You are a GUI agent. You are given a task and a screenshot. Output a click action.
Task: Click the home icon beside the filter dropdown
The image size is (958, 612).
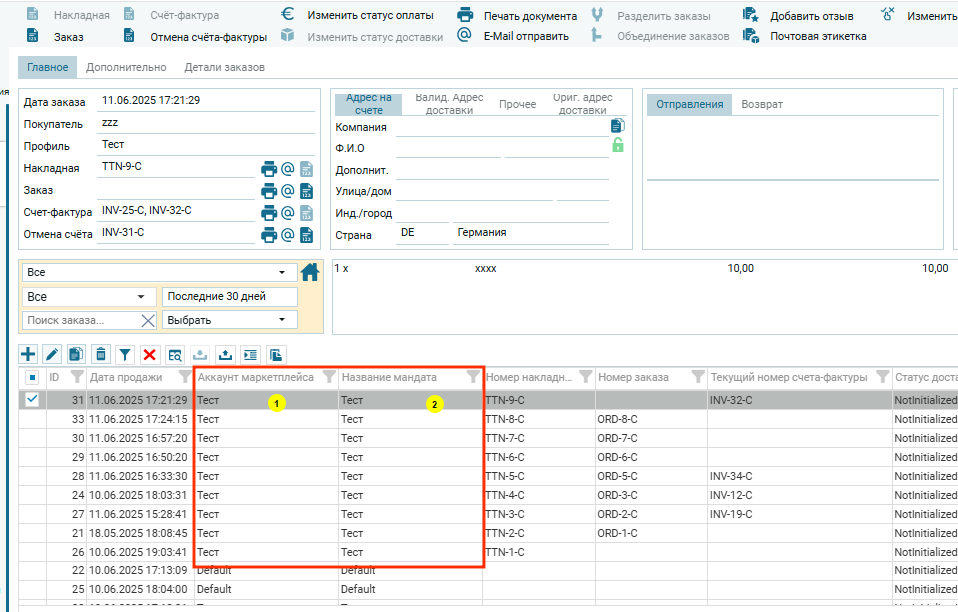310,272
